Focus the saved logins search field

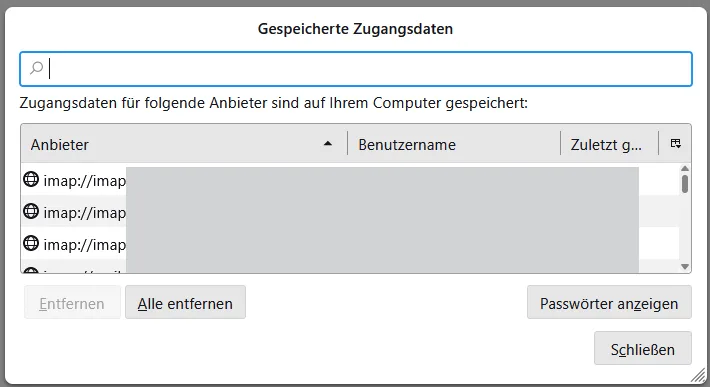[x=356, y=69]
